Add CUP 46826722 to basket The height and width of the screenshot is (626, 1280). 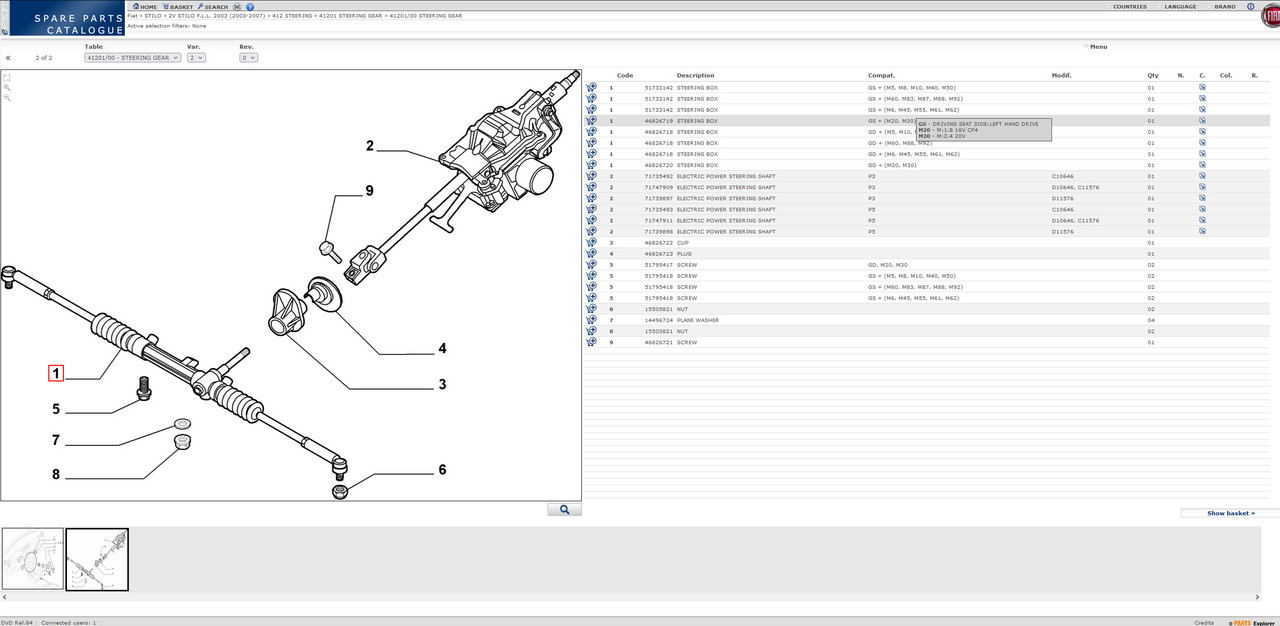(x=591, y=243)
